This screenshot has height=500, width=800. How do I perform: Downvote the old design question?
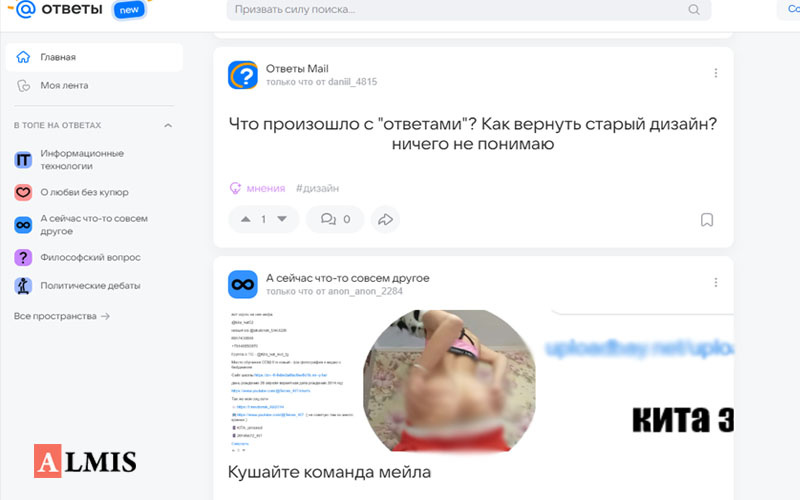(x=282, y=219)
